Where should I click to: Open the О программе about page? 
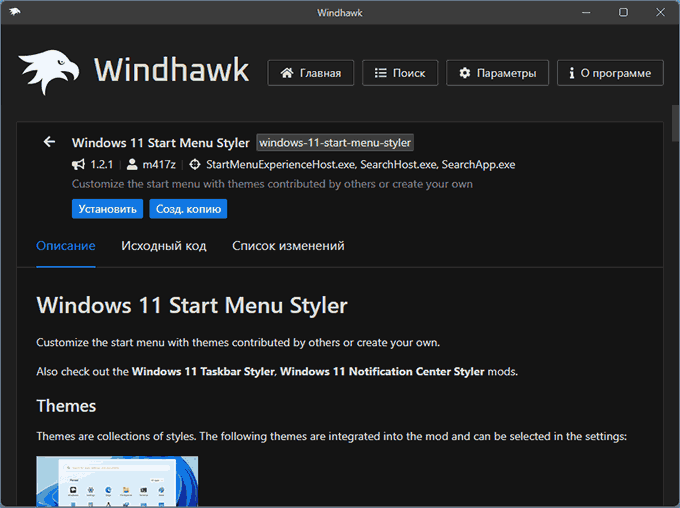coord(610,73)
